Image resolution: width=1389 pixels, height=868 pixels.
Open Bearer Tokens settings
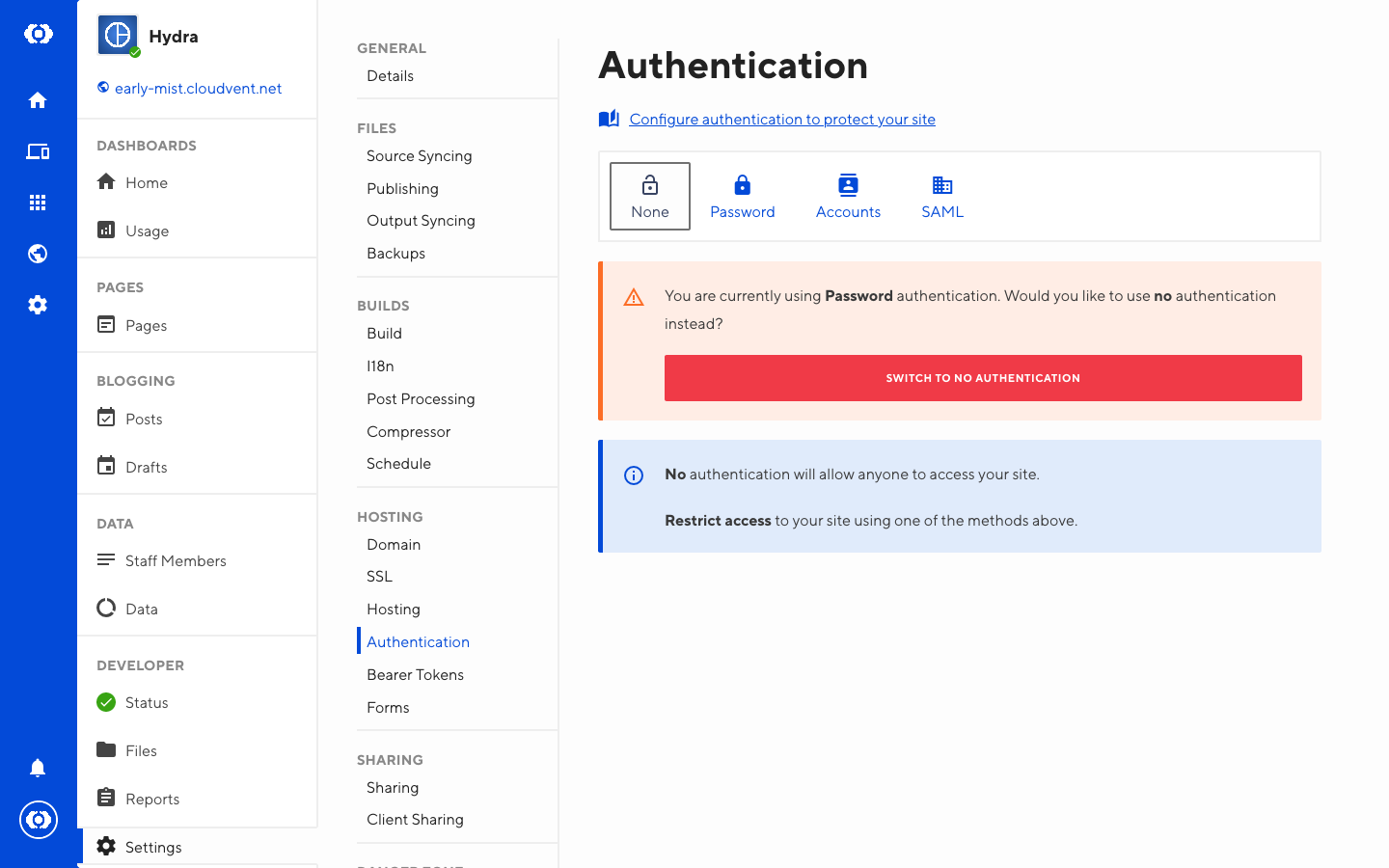[x=415, y=675]
